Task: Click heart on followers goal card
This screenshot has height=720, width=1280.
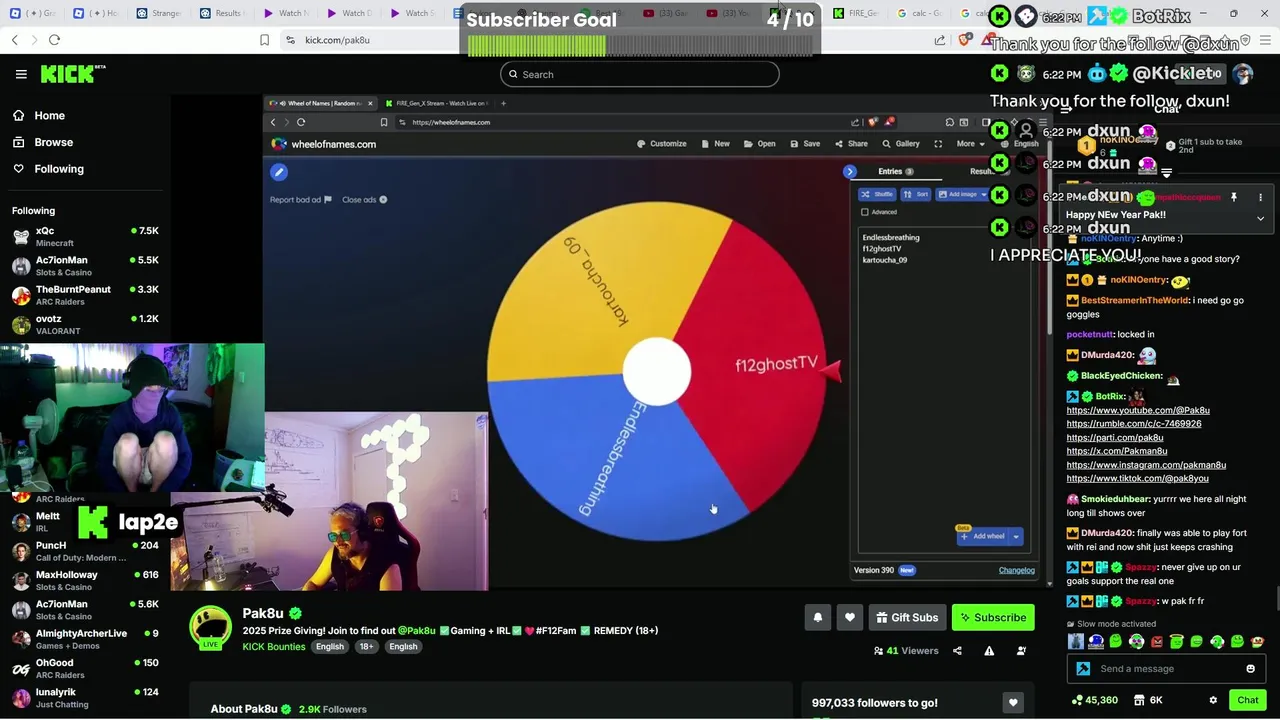Action: (x=1013, y=703)
